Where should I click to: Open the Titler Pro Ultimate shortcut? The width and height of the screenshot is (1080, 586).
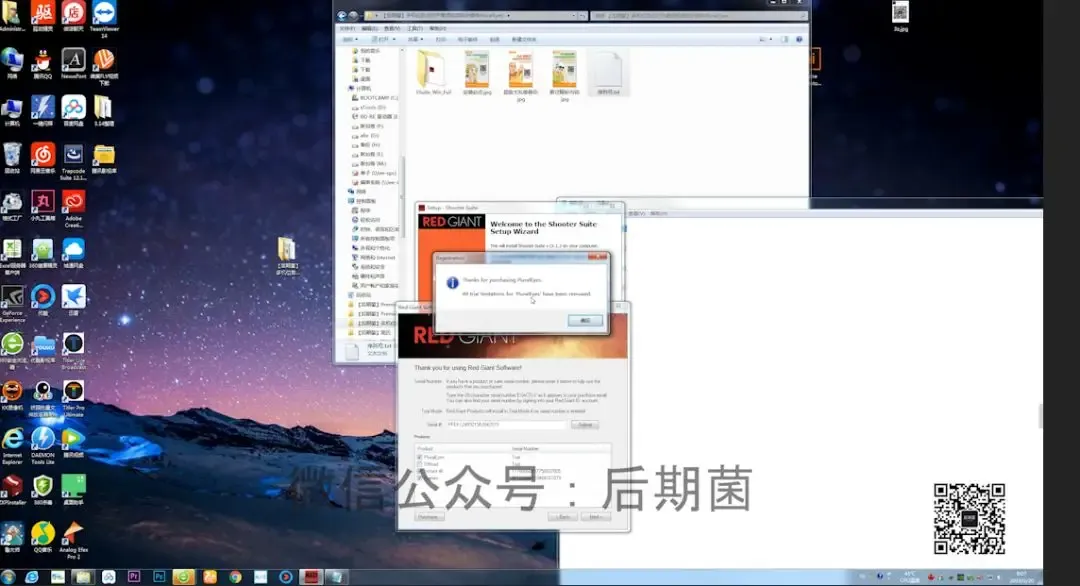click(x=73, y=398)
